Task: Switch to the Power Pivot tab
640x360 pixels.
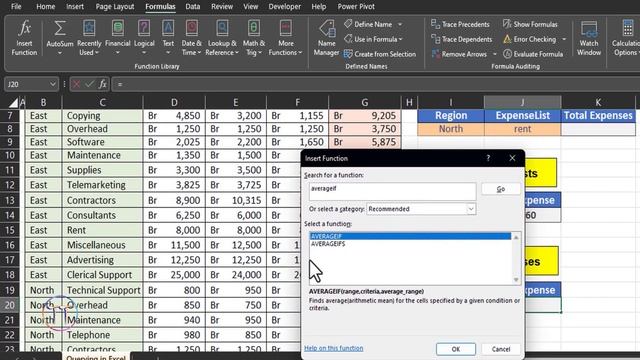Action: 356,7
